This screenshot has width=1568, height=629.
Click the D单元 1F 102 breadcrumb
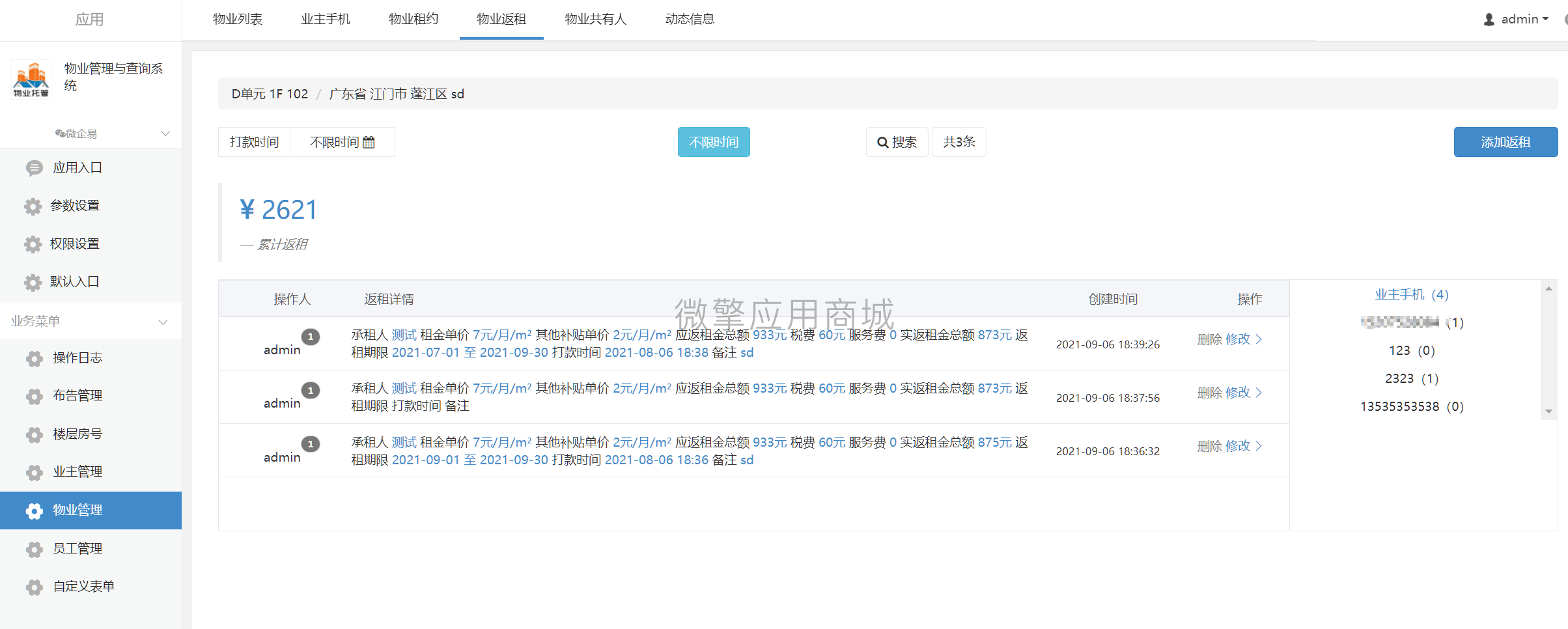click(x=270, y=94)
